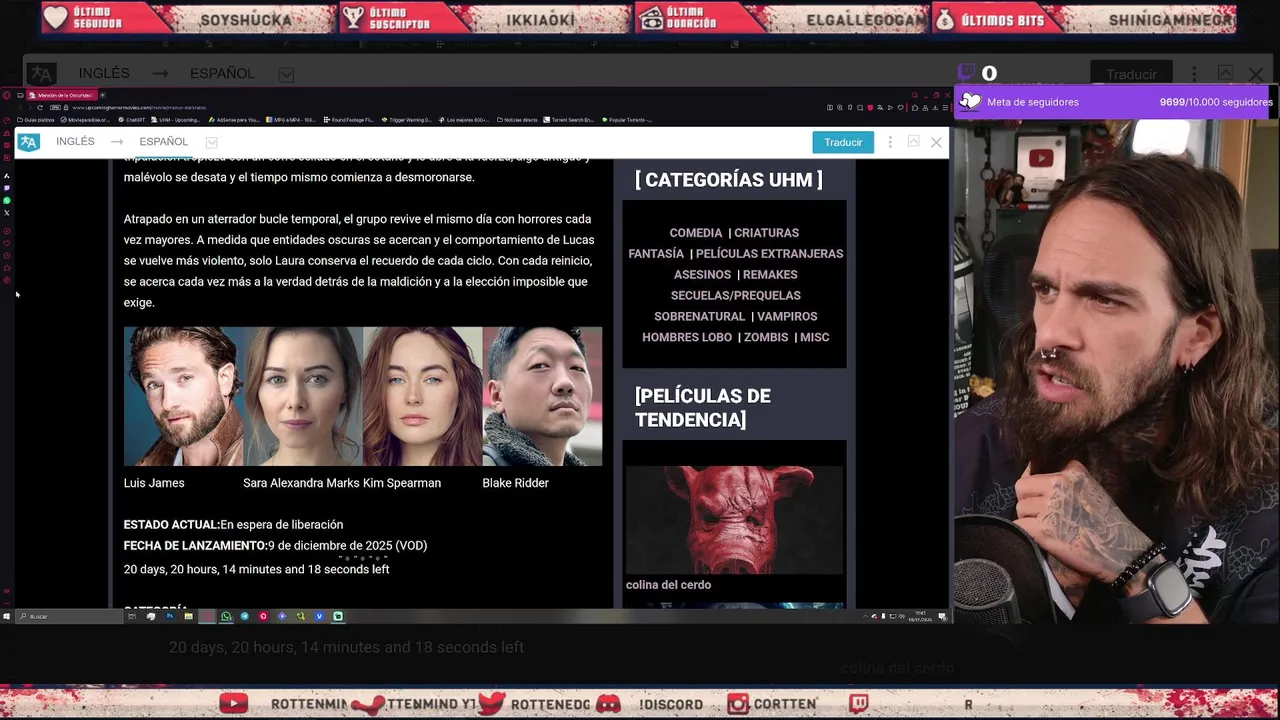The height and width of the screenshot is (720, 1280).
Task: Open File Explorer from the taskbar
Action: (188, 616)
